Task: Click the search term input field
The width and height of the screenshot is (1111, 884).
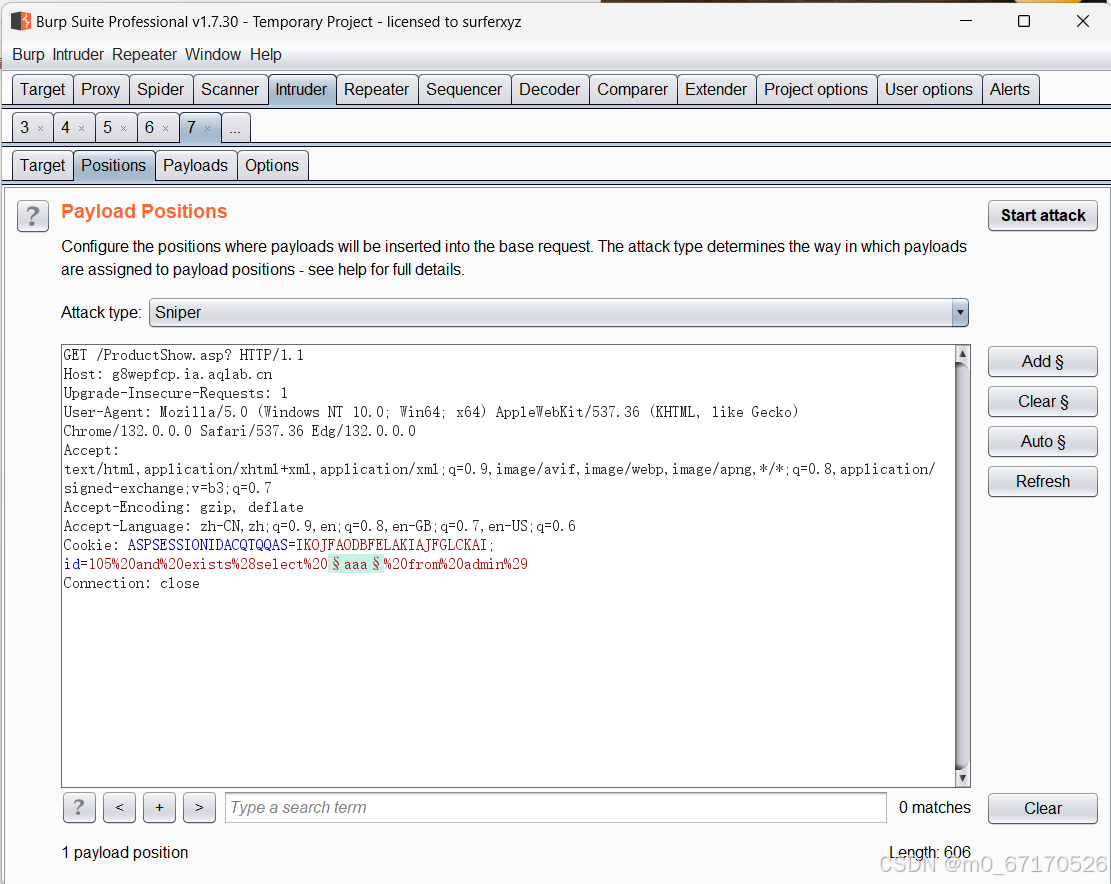Action: tap(556, 808)
